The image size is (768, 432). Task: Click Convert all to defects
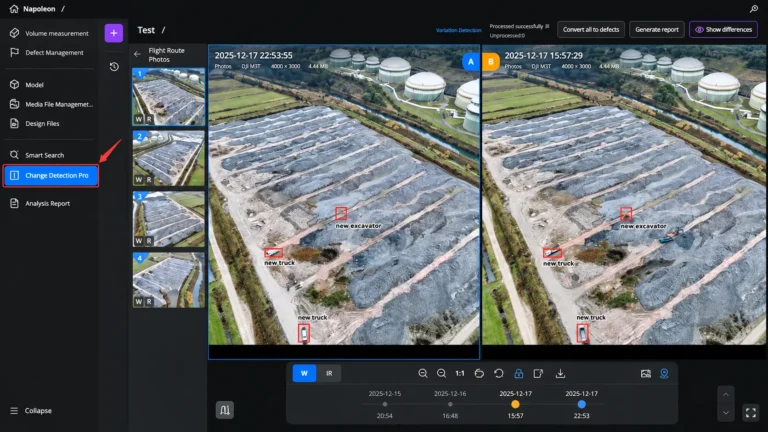(x=591, y=29)
